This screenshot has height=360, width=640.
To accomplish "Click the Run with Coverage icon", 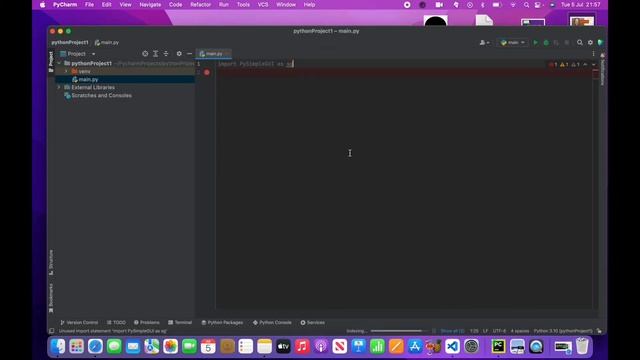I will (556, 42).
